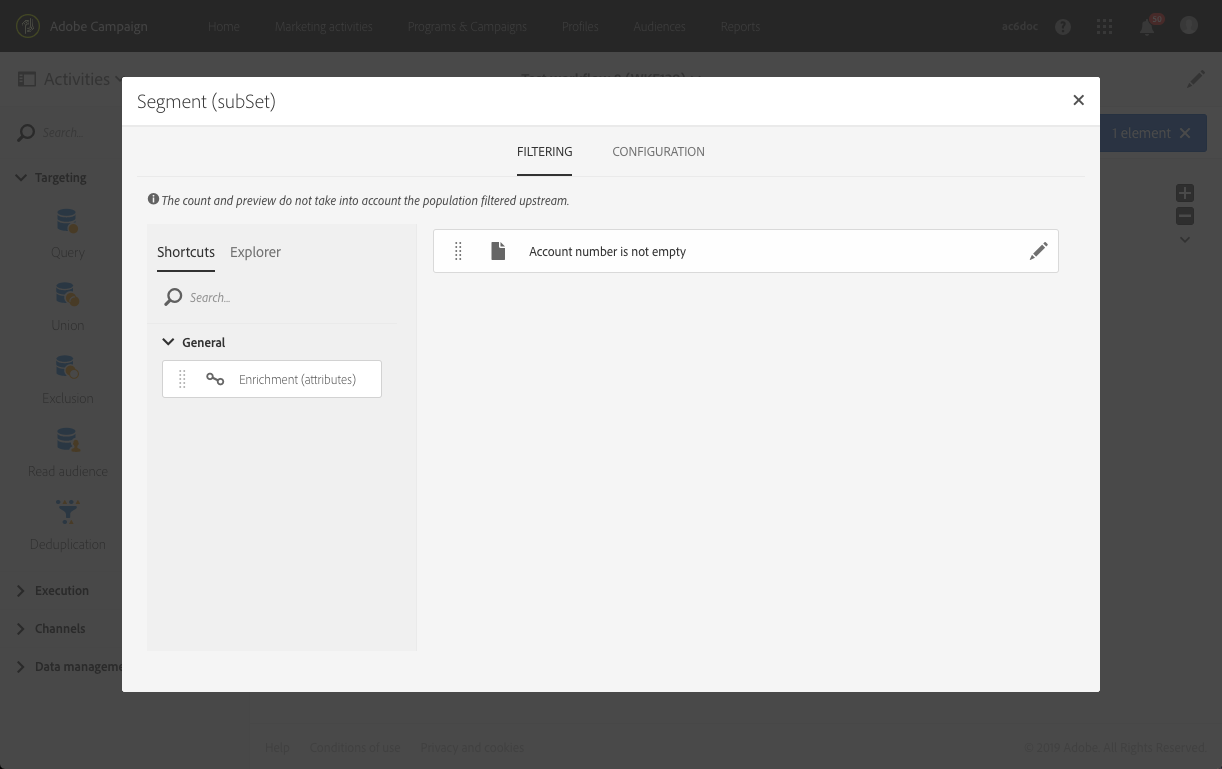Collapse the Targeting activities group

(21, 178)
